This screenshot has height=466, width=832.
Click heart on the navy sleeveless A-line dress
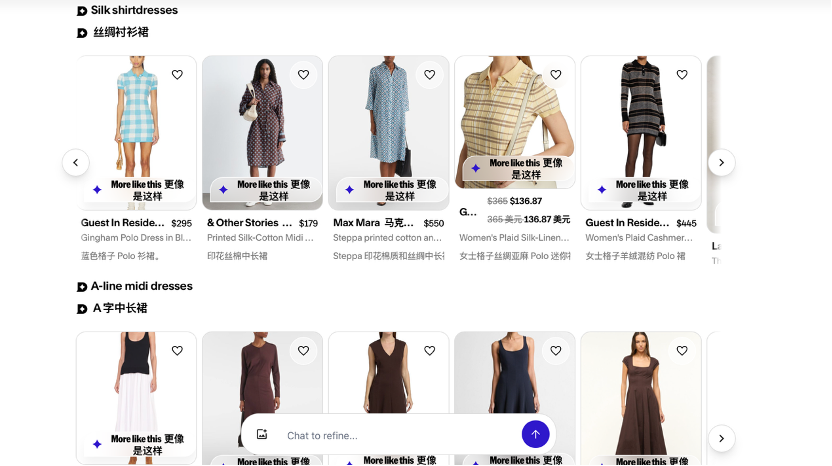coord(555,351)
